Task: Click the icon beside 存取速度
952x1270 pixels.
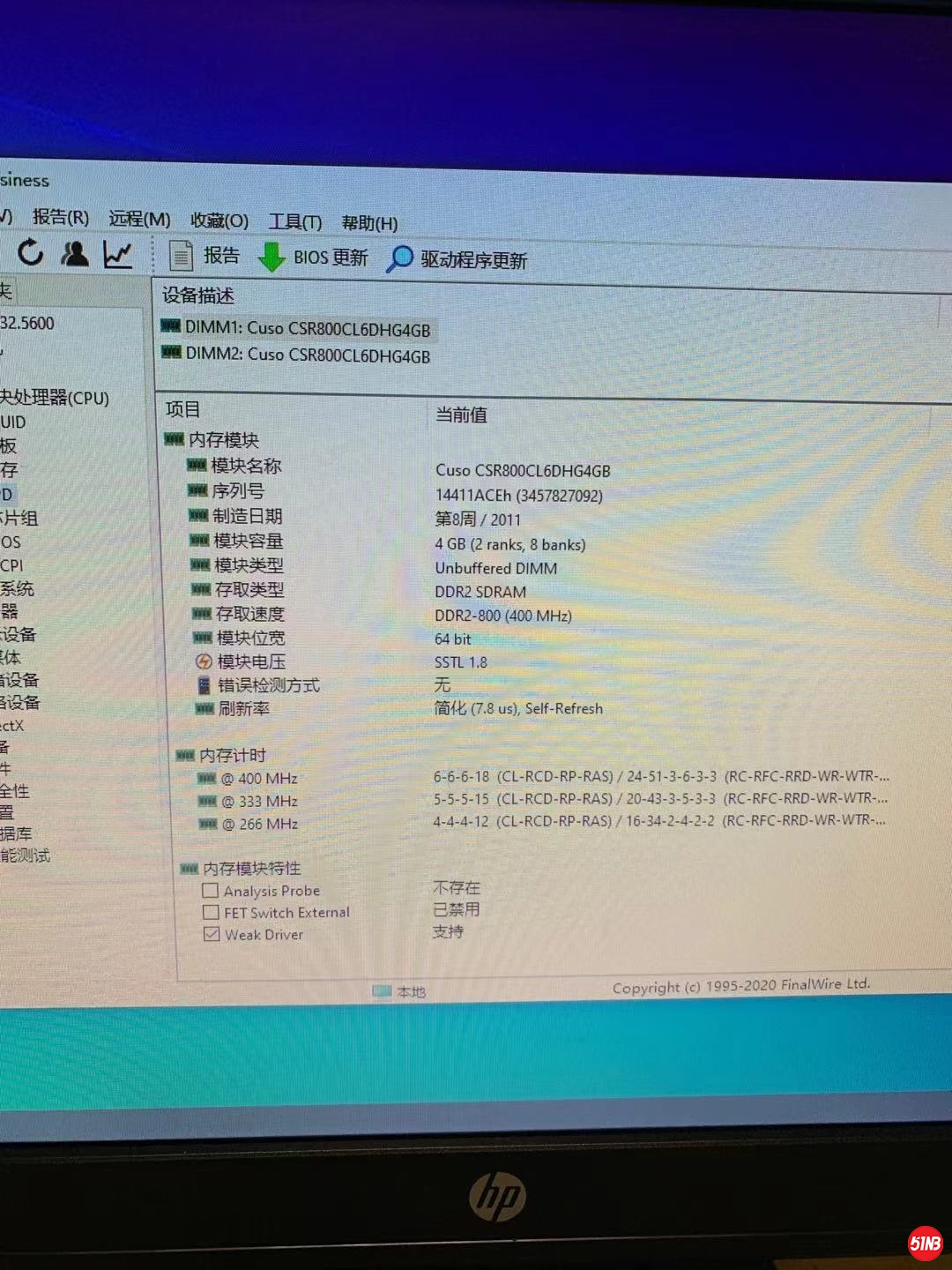Action: 202,613
